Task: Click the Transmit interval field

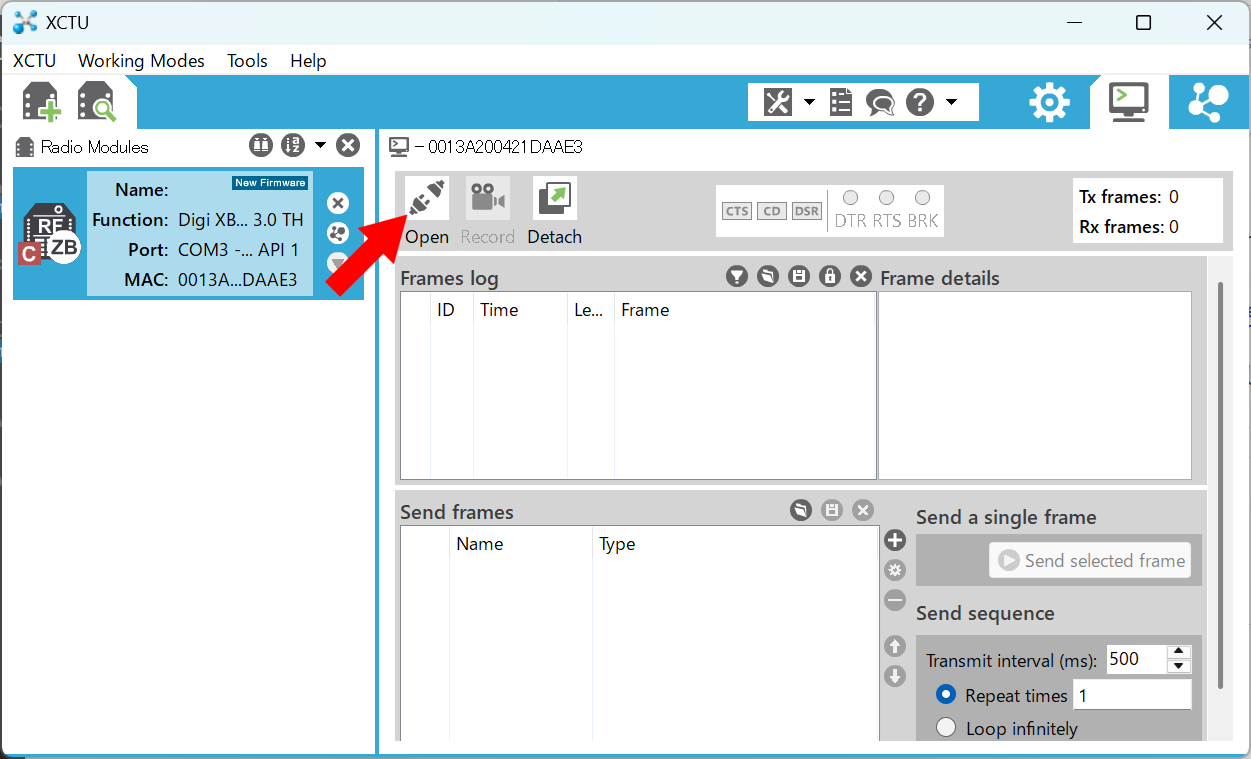Action: (x=1136, y=659)
